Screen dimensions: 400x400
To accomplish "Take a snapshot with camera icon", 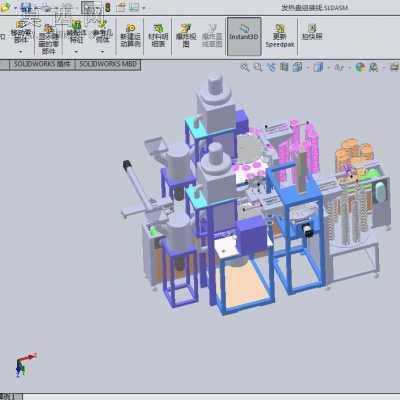I will pos(312,32).
